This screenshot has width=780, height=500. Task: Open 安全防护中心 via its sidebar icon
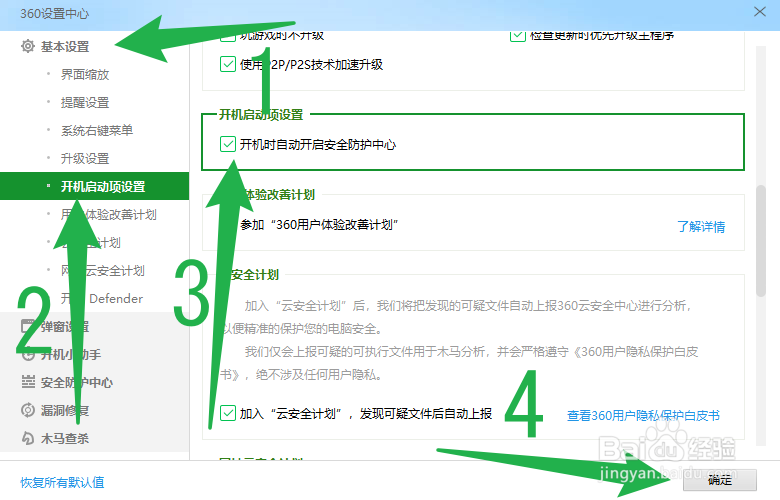tap(28, 382)
